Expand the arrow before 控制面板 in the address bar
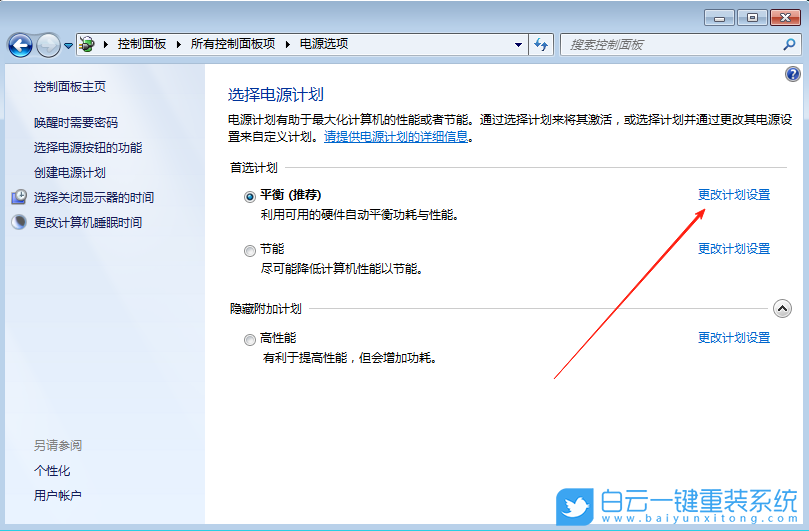 coord(106,44)
